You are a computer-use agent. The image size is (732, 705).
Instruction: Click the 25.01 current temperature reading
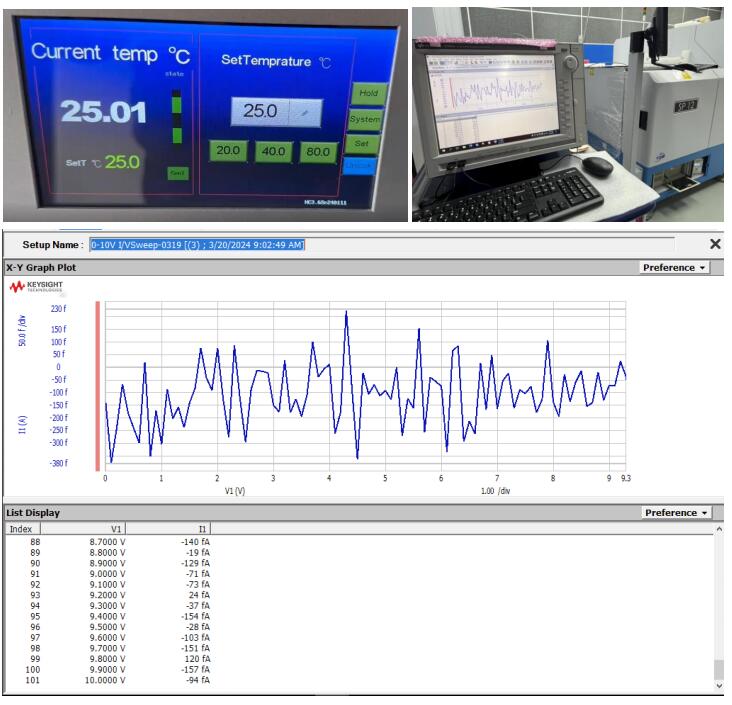(x=103, y=112)
